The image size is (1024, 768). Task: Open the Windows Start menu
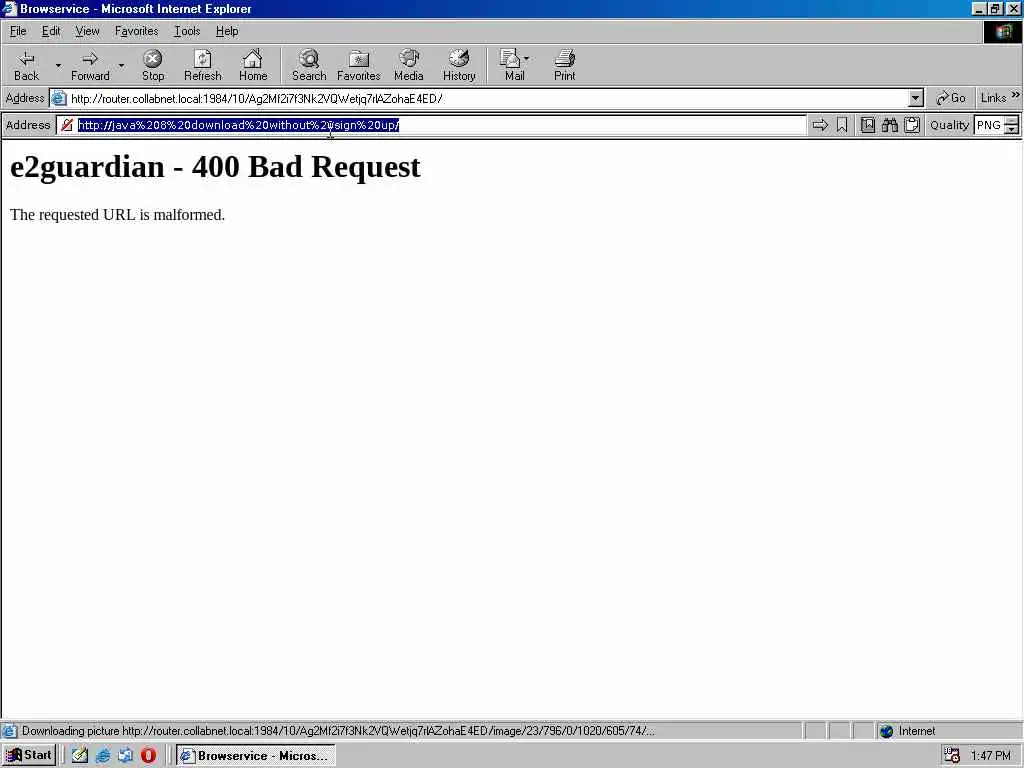point(29,756)
